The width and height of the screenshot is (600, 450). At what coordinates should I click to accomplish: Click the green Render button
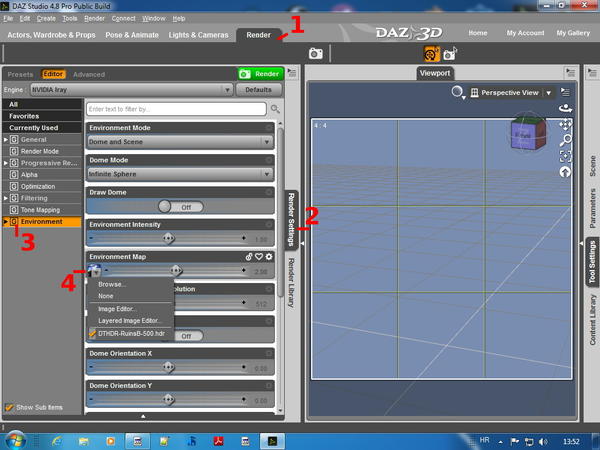pos(261,74)
